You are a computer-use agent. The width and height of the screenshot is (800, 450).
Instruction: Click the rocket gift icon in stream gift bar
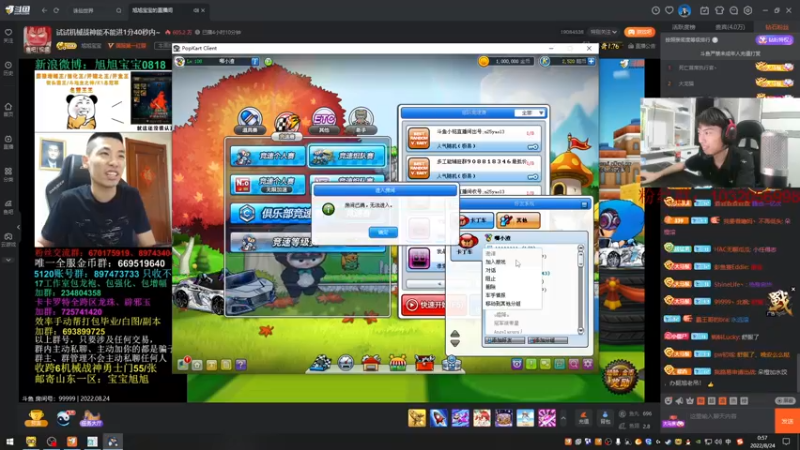point(438,418)
